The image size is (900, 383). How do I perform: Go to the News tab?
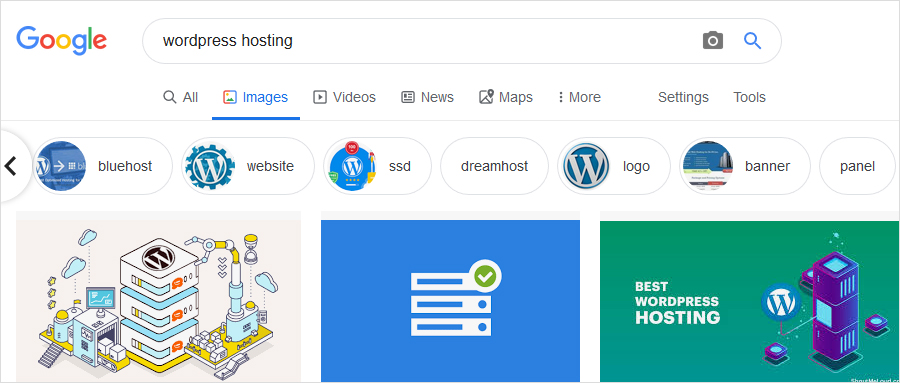point(428,98)
